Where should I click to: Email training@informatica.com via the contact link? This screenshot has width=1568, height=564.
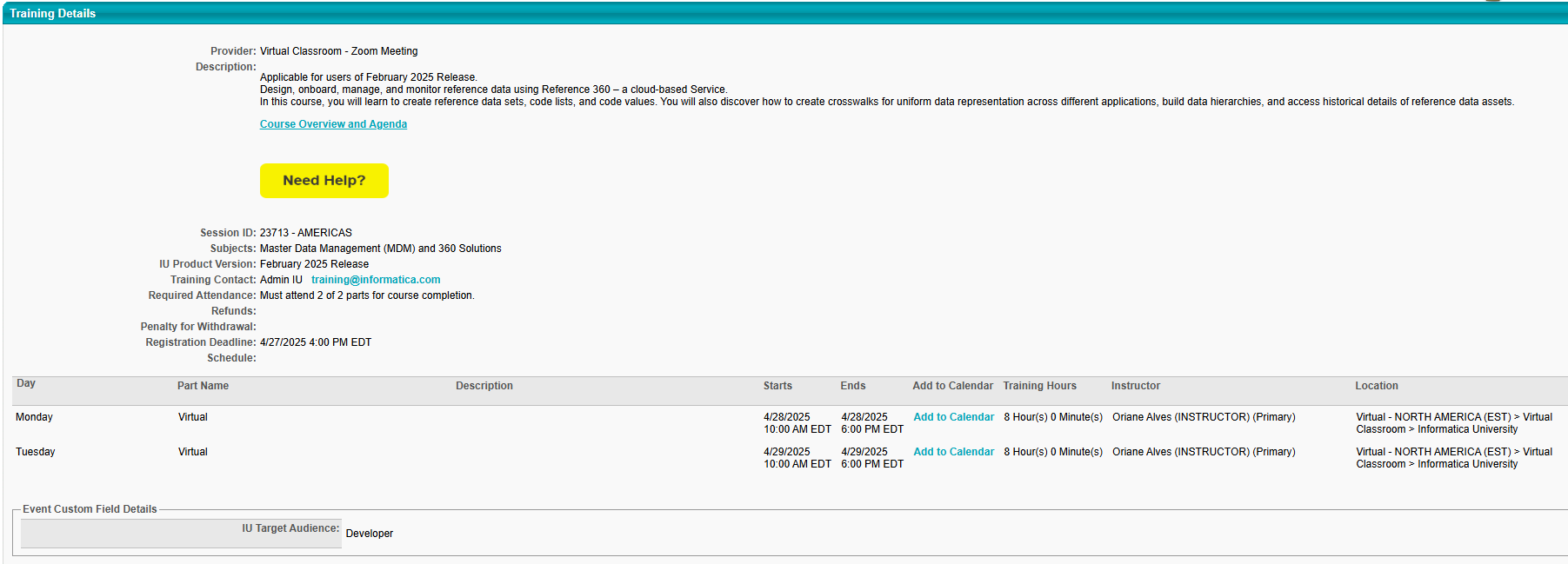(376, 280)
